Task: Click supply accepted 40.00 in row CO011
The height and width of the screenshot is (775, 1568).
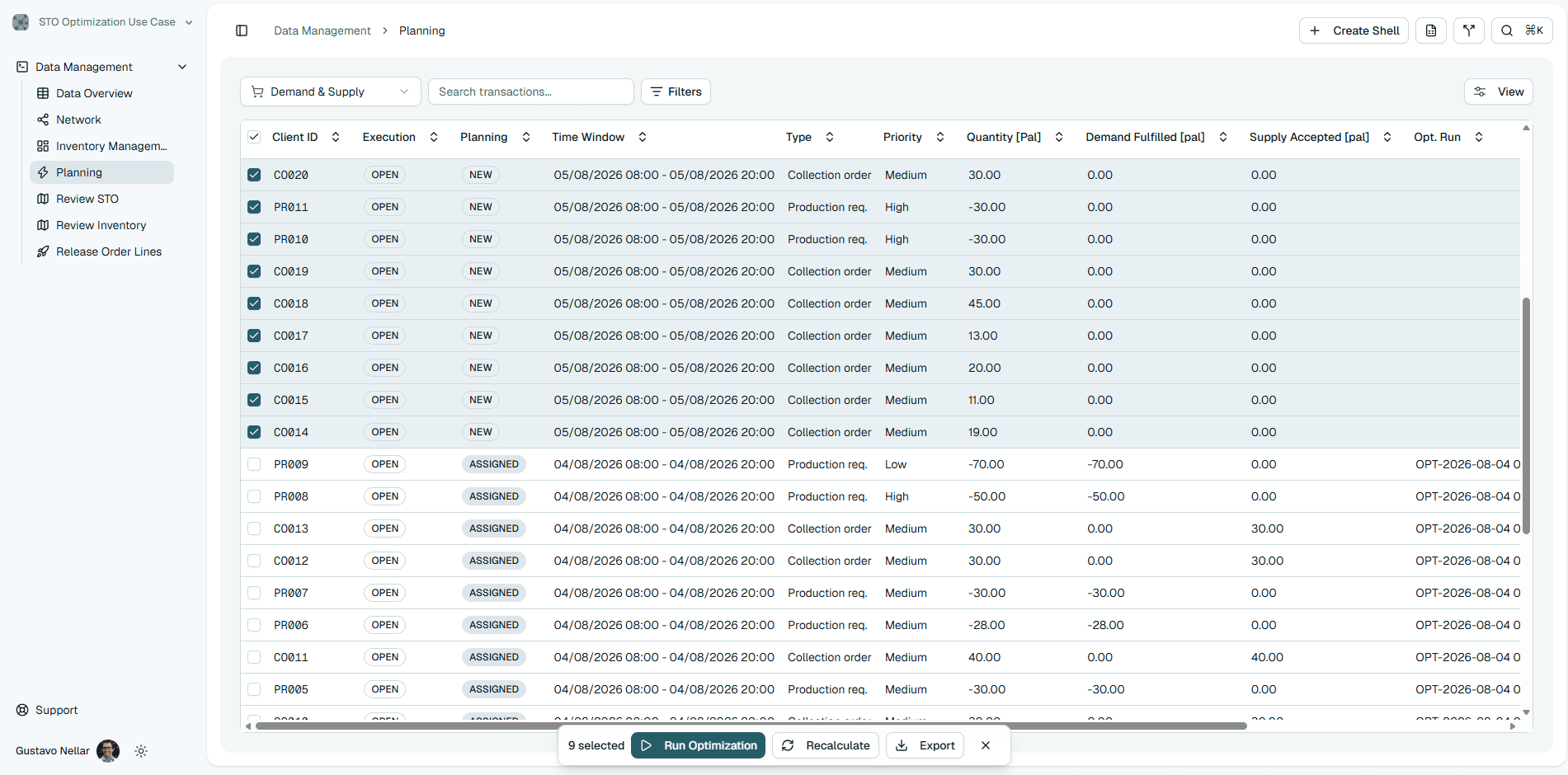Action: coord(1267,657)
